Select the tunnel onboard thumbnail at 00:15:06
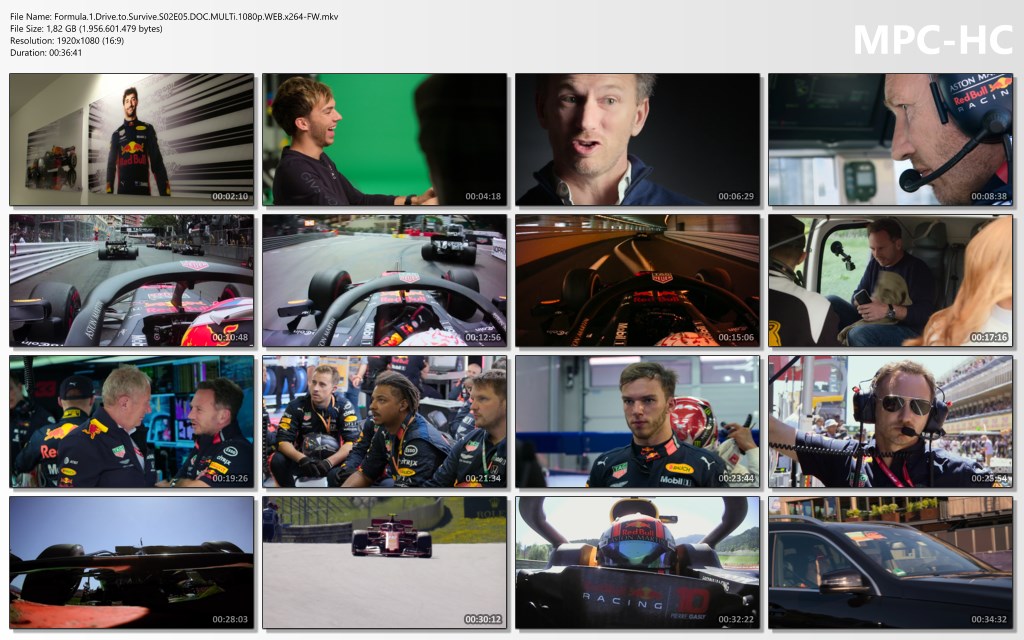This screenshot has height=640, width=1024. pyautogui.click(x=637, y=280)
